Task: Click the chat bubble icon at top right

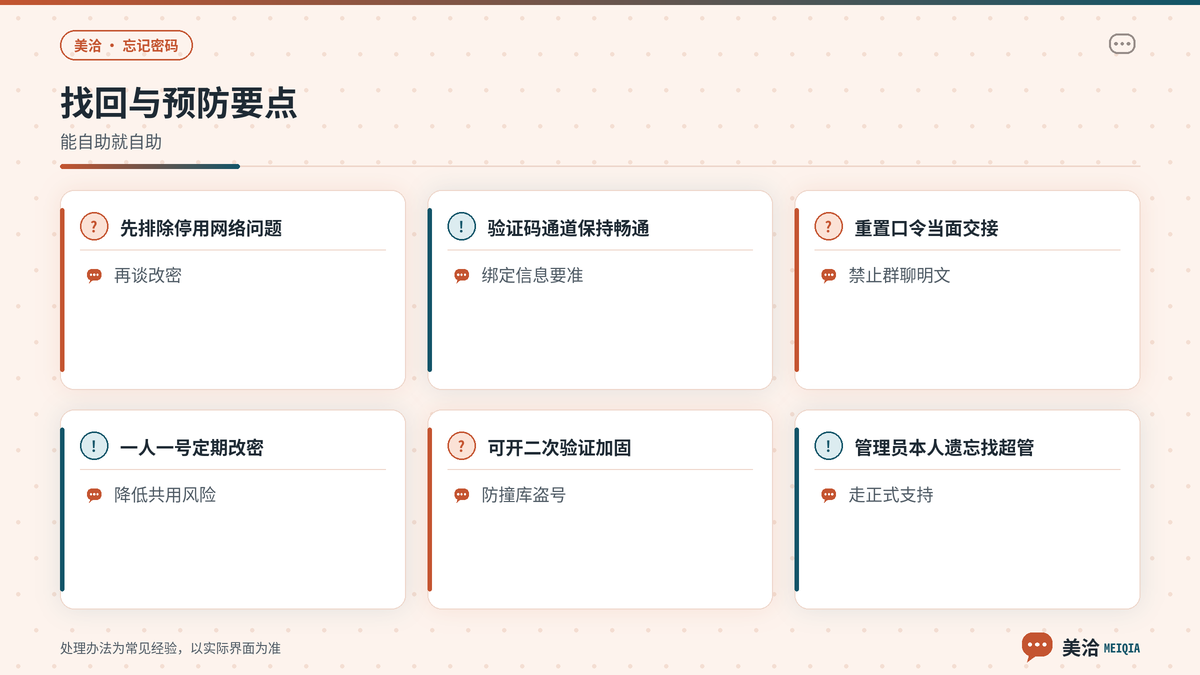Action: (x=1122, y=44)
